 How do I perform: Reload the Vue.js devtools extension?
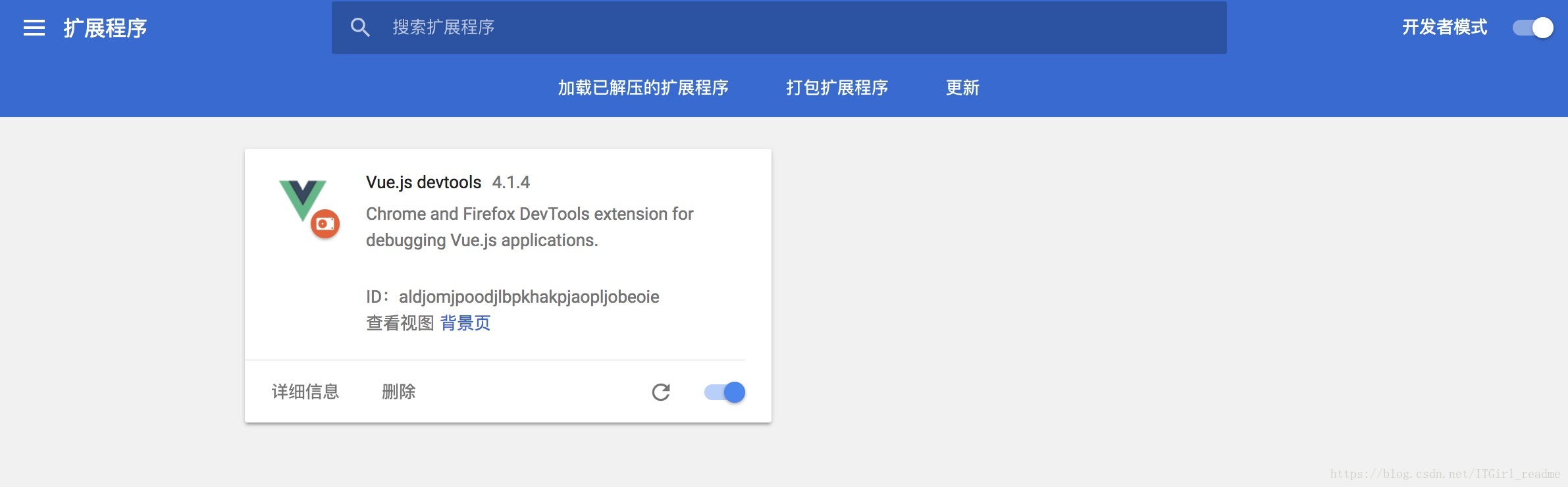tap(661, 392)
